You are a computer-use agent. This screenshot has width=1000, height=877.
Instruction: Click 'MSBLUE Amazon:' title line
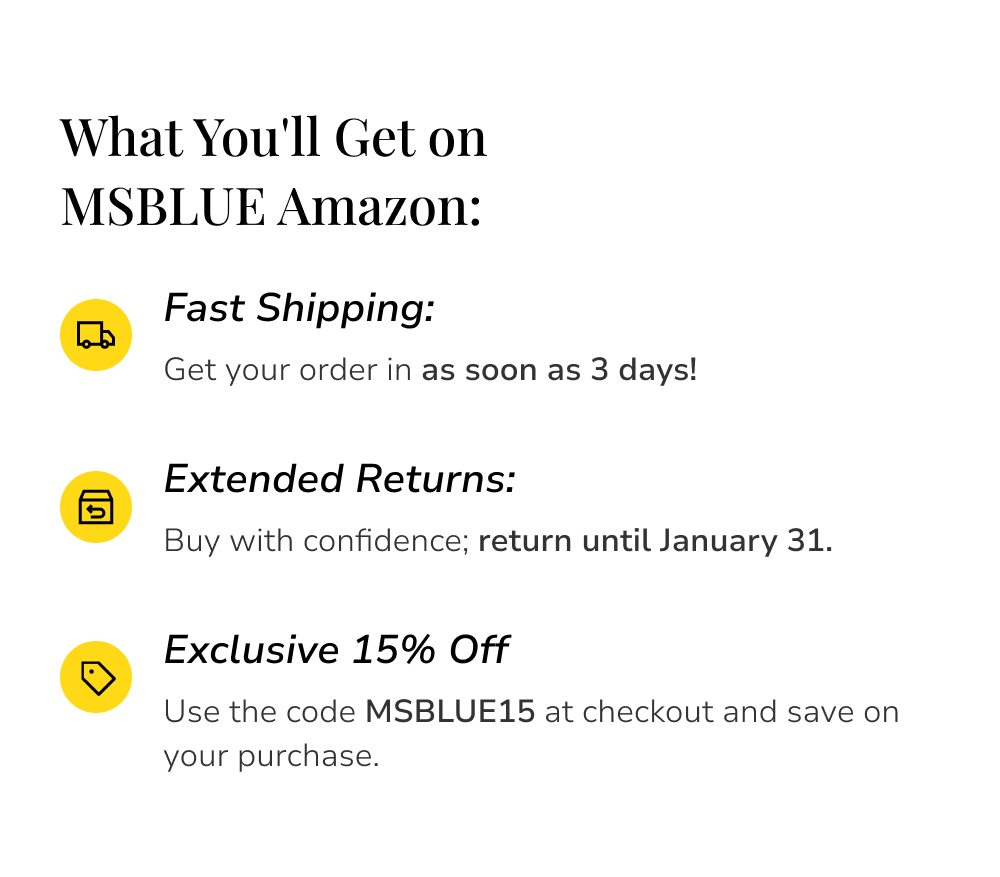[x=271, y=206]
